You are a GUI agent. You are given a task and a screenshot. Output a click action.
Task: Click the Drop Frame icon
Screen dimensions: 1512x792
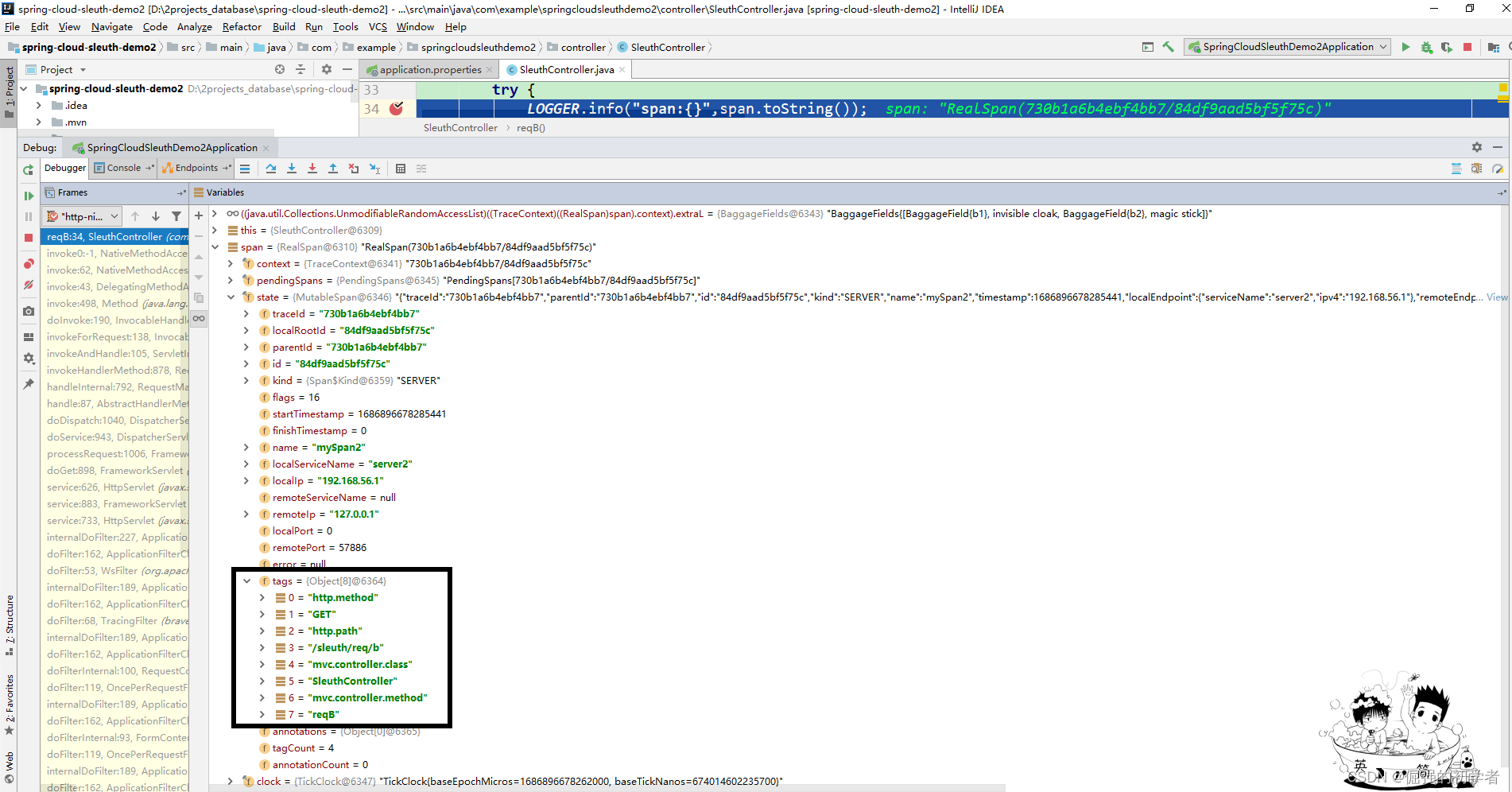pyautogui.click(x=354, y=169)
